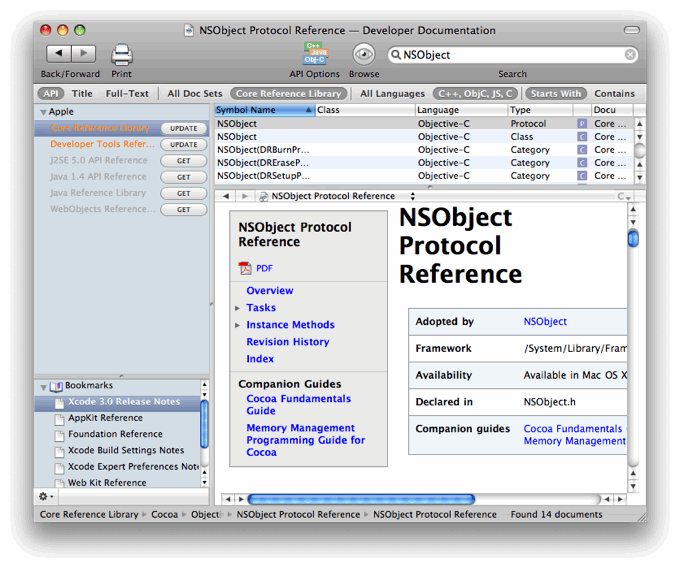Open the C language popup at path bar right
Image resolution: width=680 pixels, height=568 pixels.
(624, 196)
